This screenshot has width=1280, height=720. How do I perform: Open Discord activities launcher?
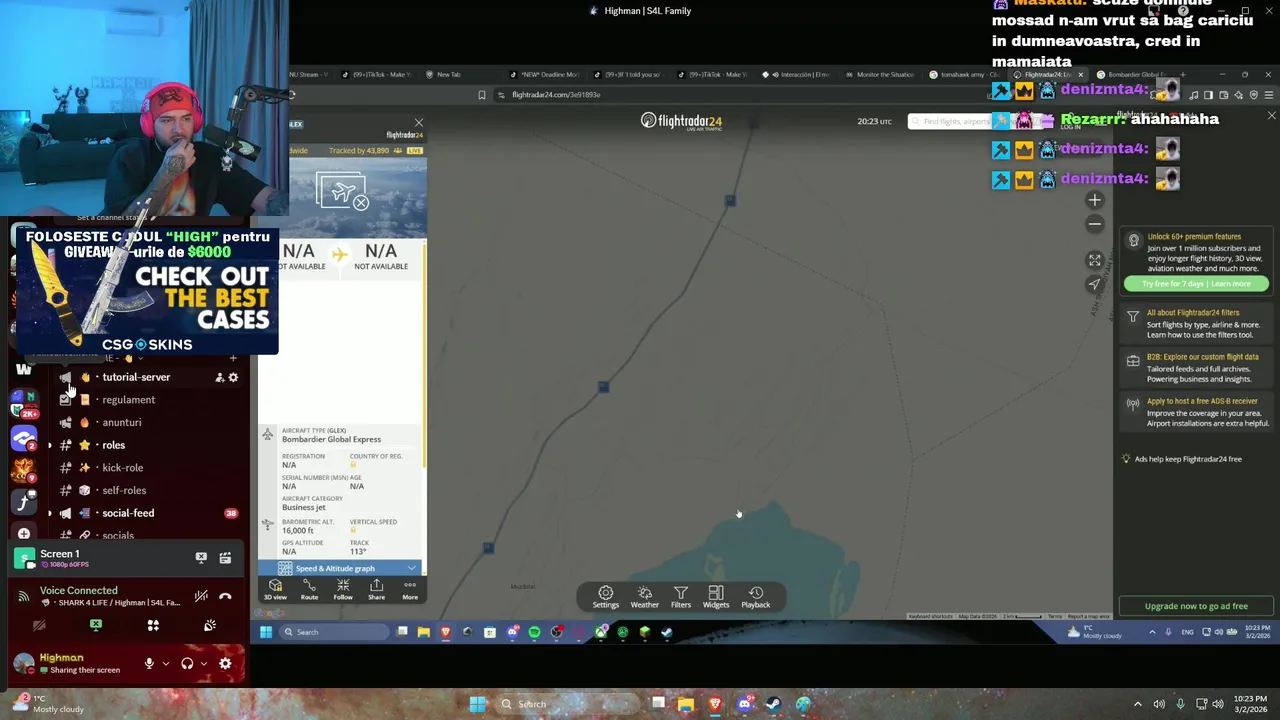point(153,625)
